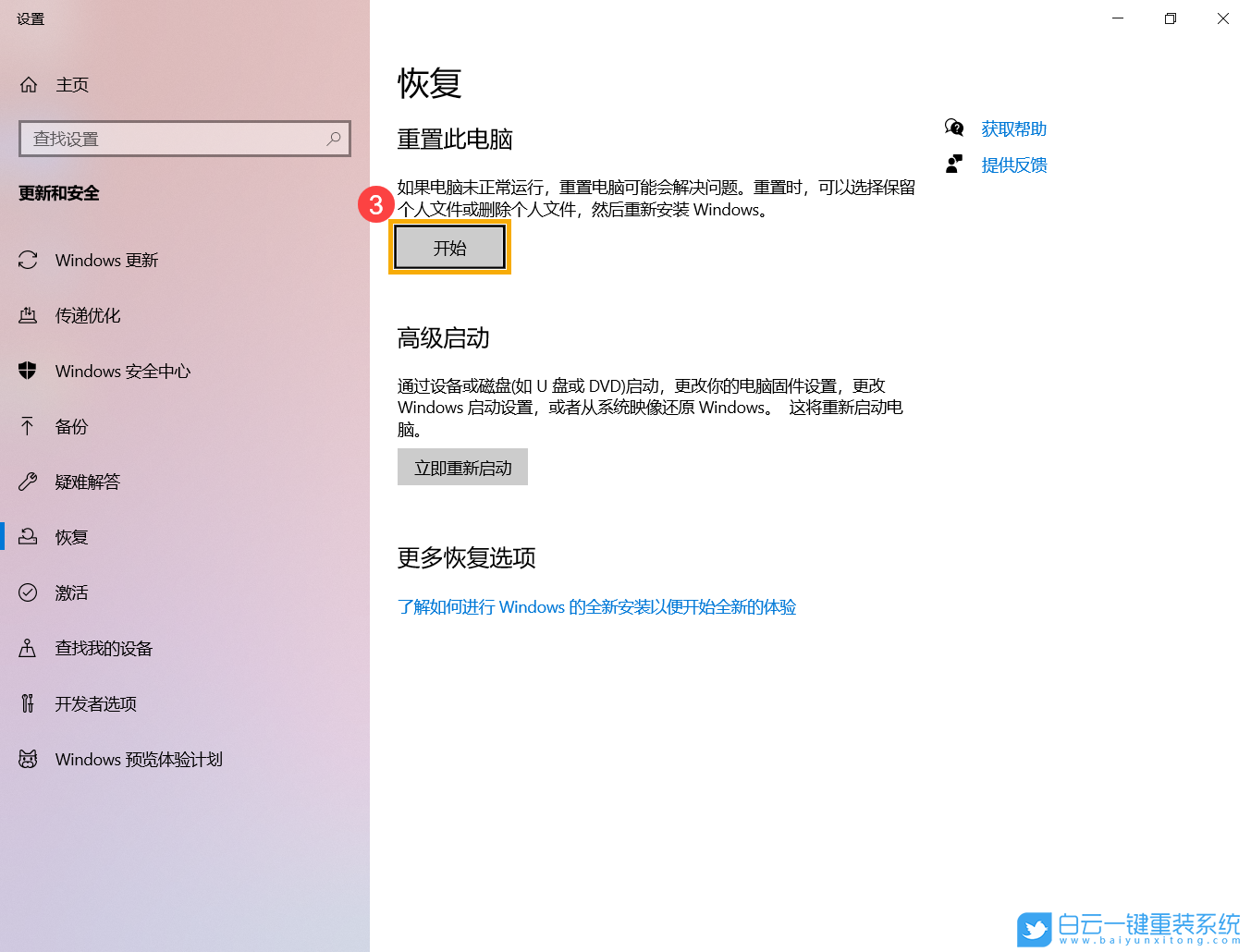Click the 提供反馈 feedback icon
Image resolution: width=1251 pixels, height=952 pixels.
pos(954,164)
